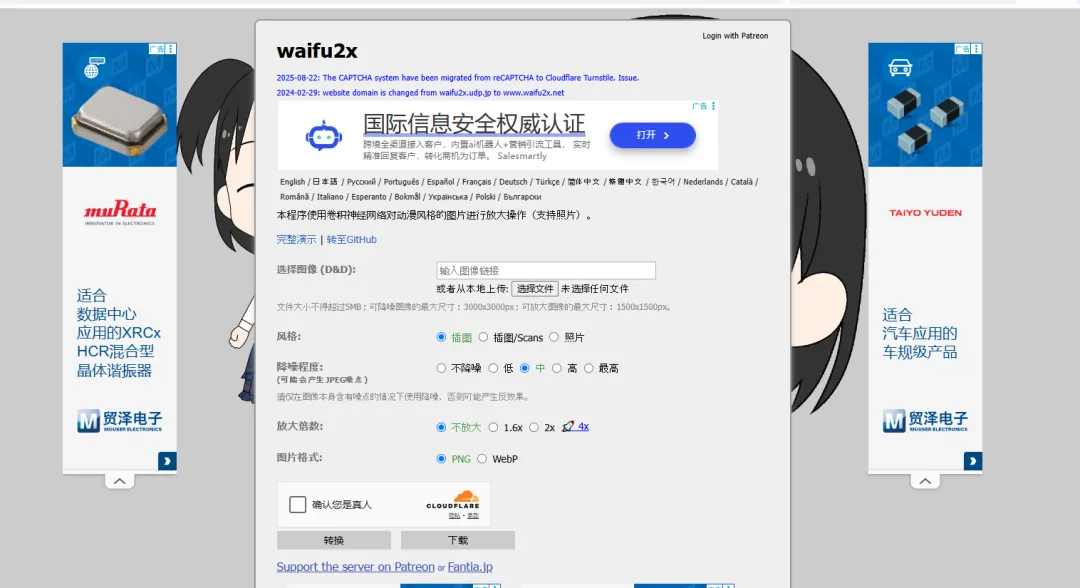Click the muRata logo in left ad
This screenshot has height=588, width=1080.
pyautogui.click(x=120, y=211)
